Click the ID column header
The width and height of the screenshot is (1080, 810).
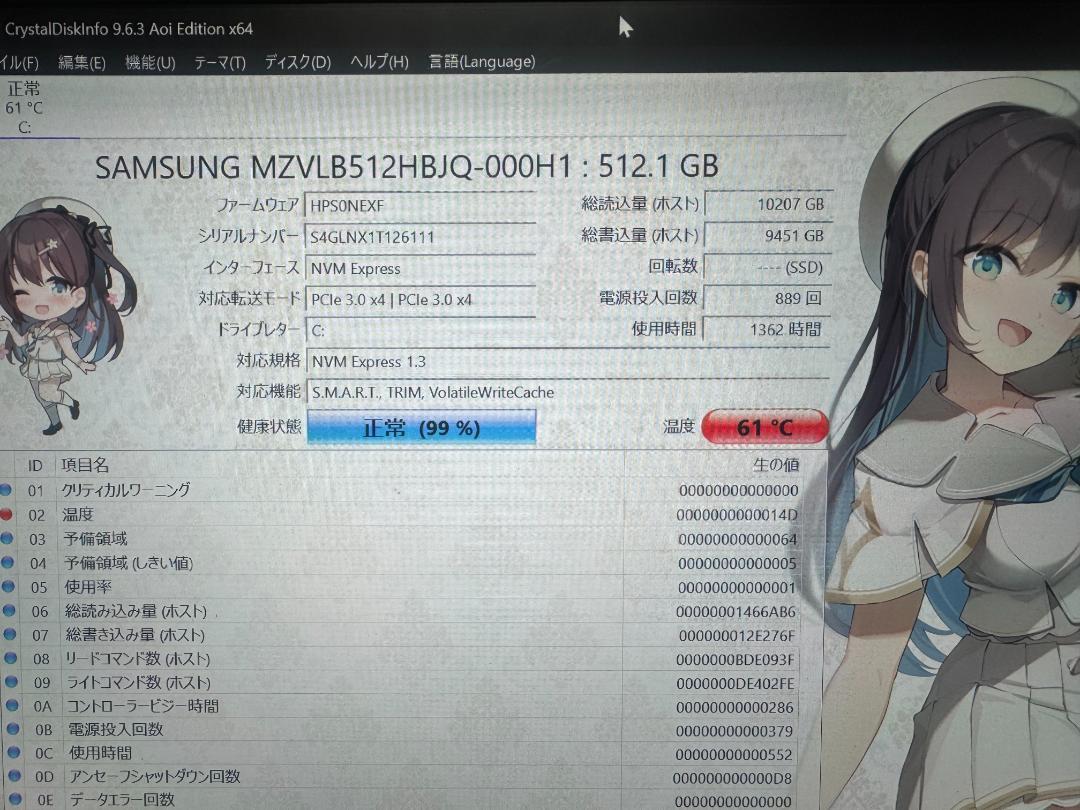click(x=36, y=466)
